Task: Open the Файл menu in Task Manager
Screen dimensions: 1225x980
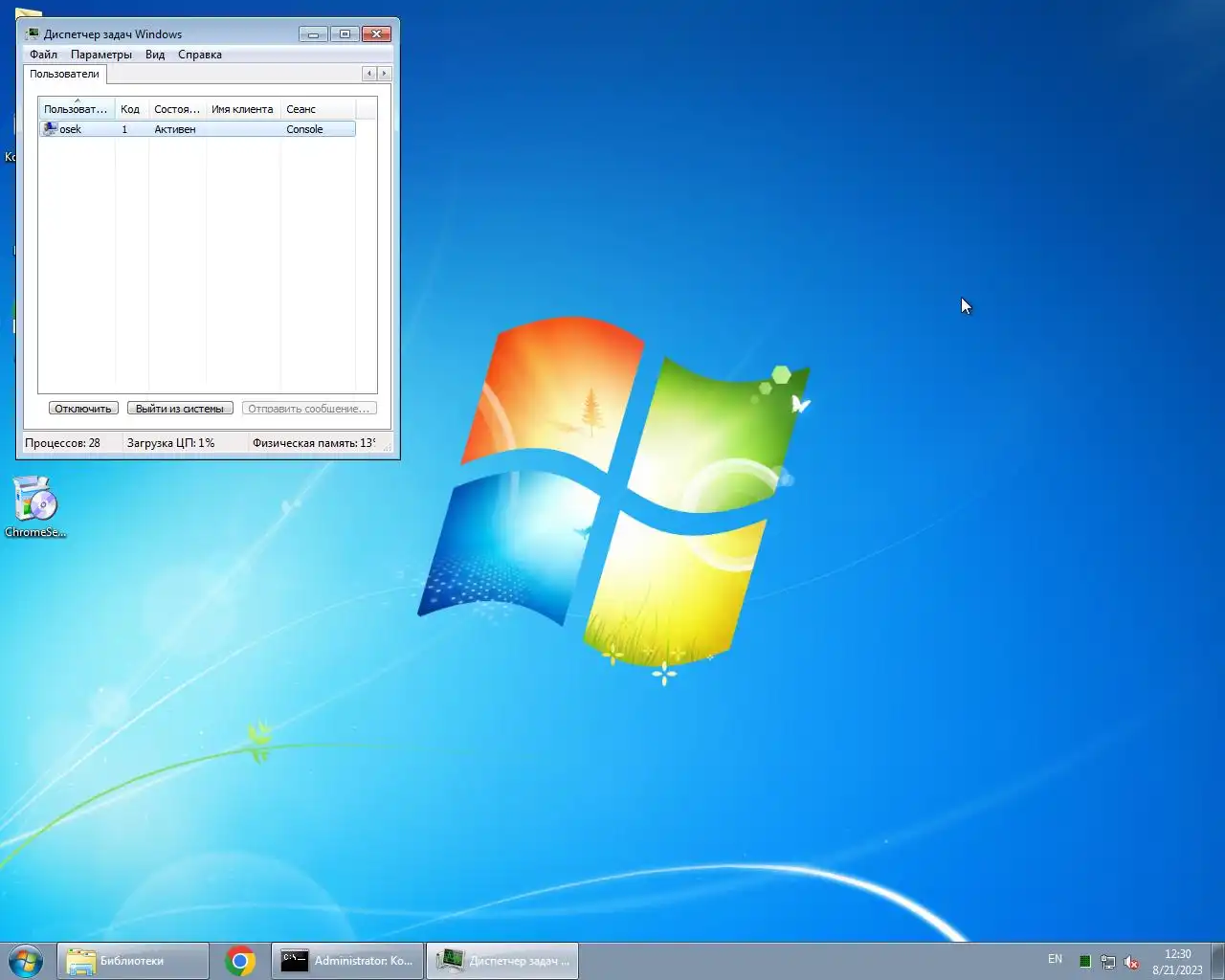Action: tap(43, 55)
